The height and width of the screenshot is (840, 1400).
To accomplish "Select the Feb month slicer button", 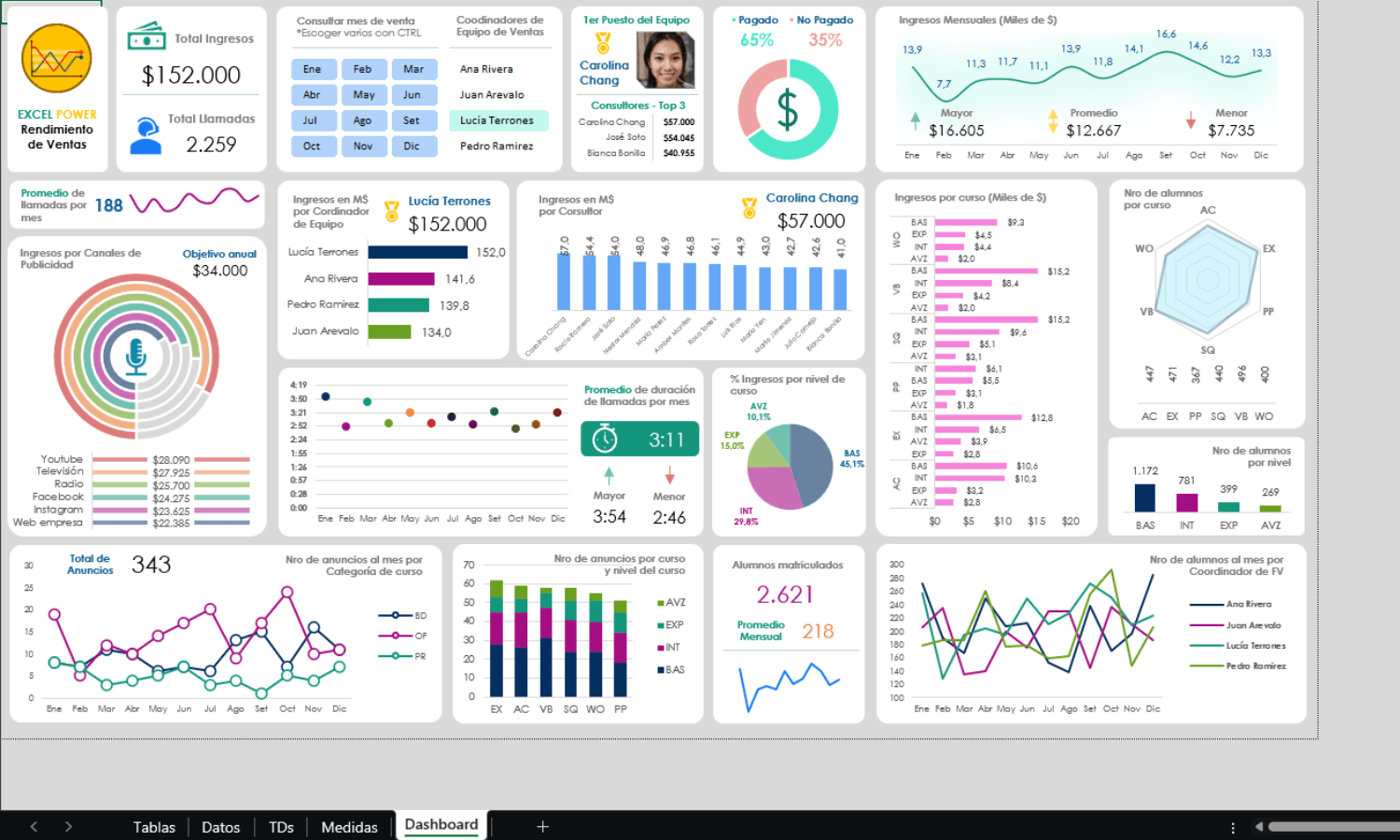I will 363,69.
